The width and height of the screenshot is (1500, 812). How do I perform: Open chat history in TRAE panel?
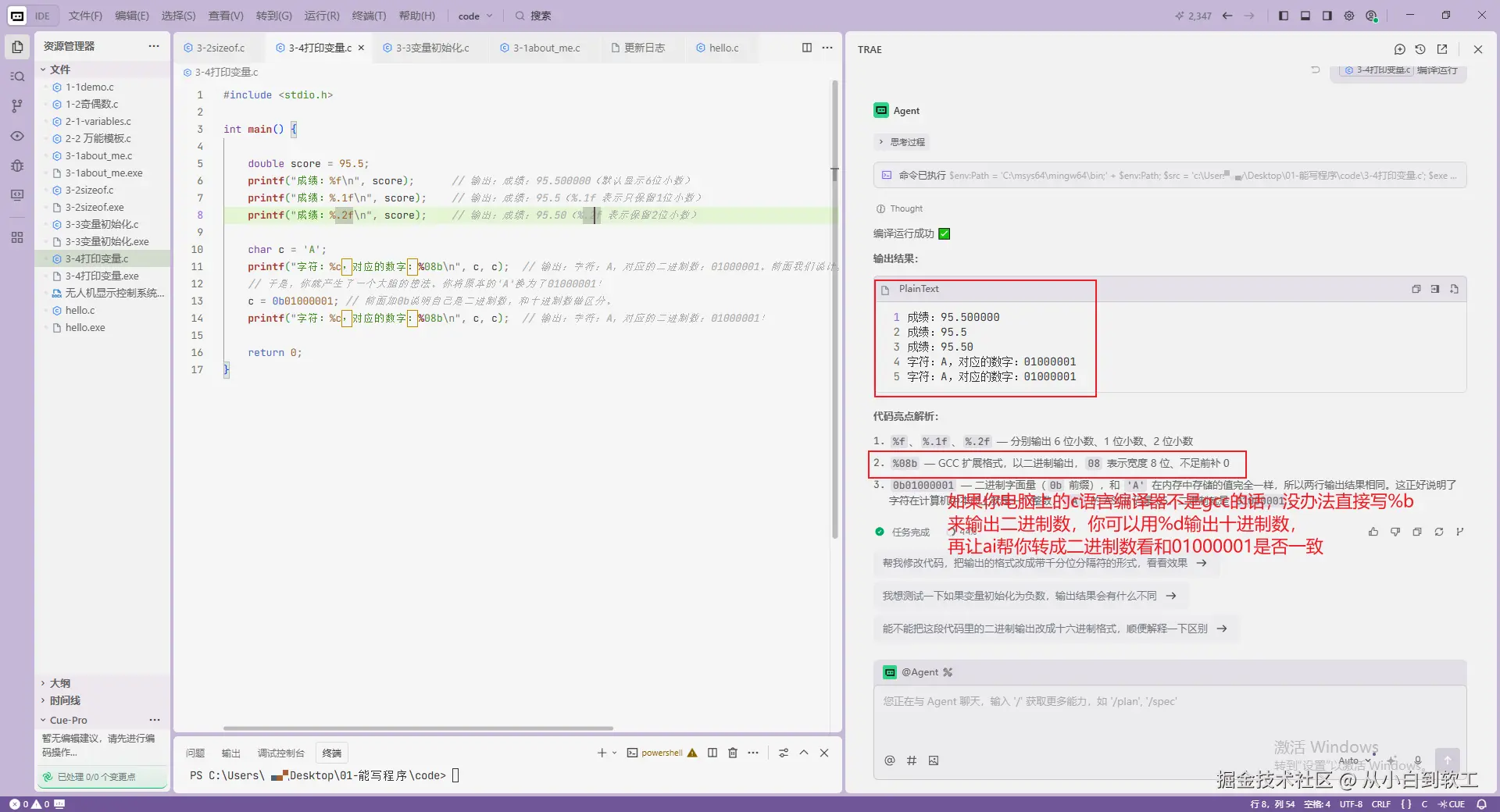point(1420,49)
